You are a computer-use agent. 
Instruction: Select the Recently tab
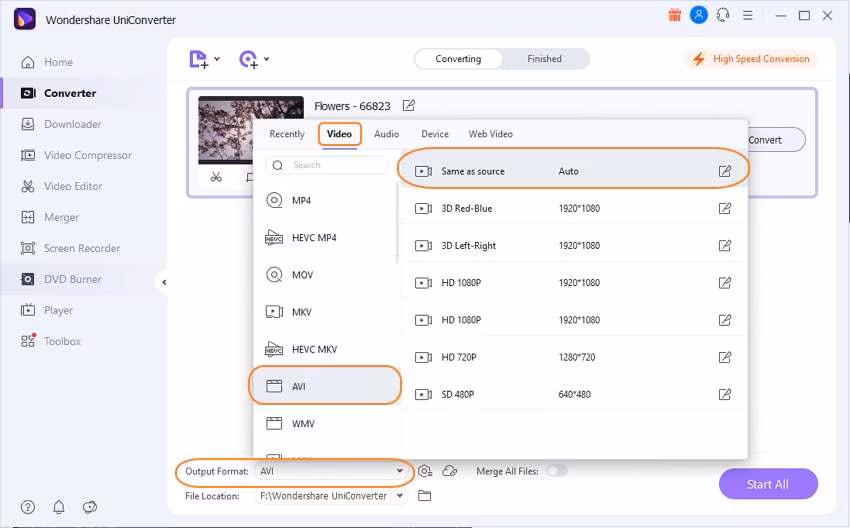pyautogui.click(x=287, y=134)
